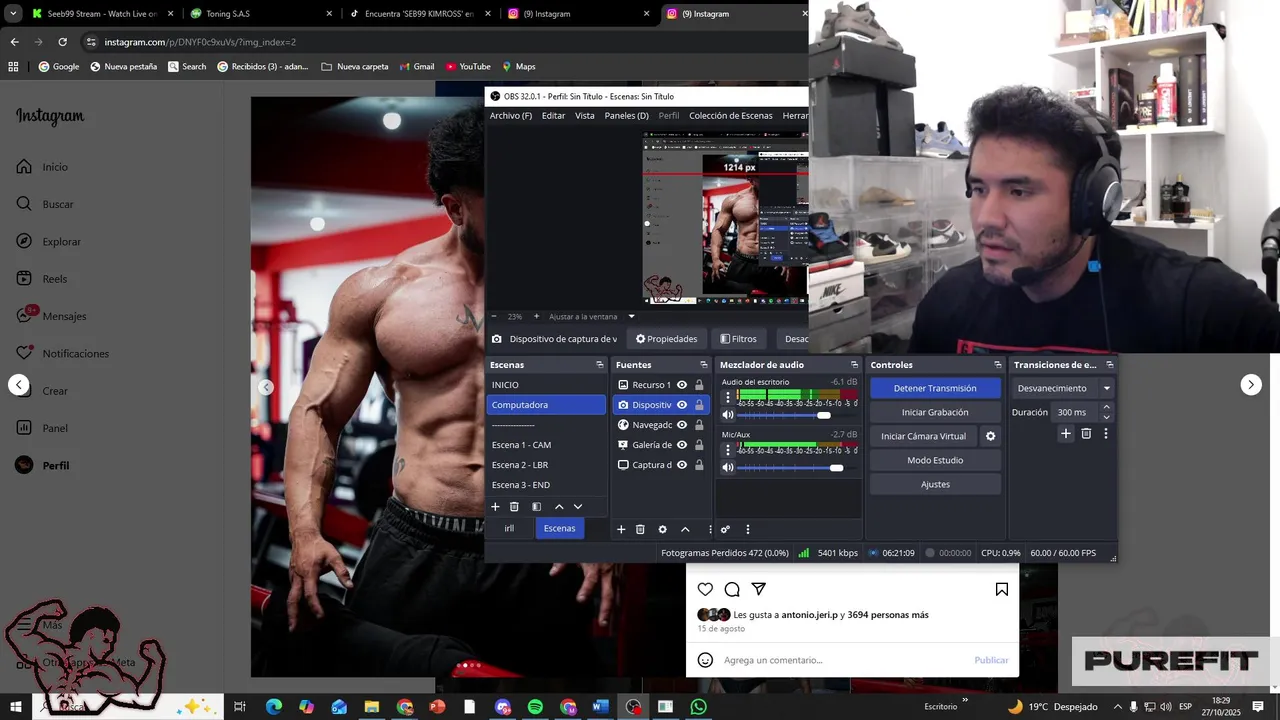The image size is (1280, 720).
Task: Open Spotify from the Windows taskbar
Action: tap(535, 707)
